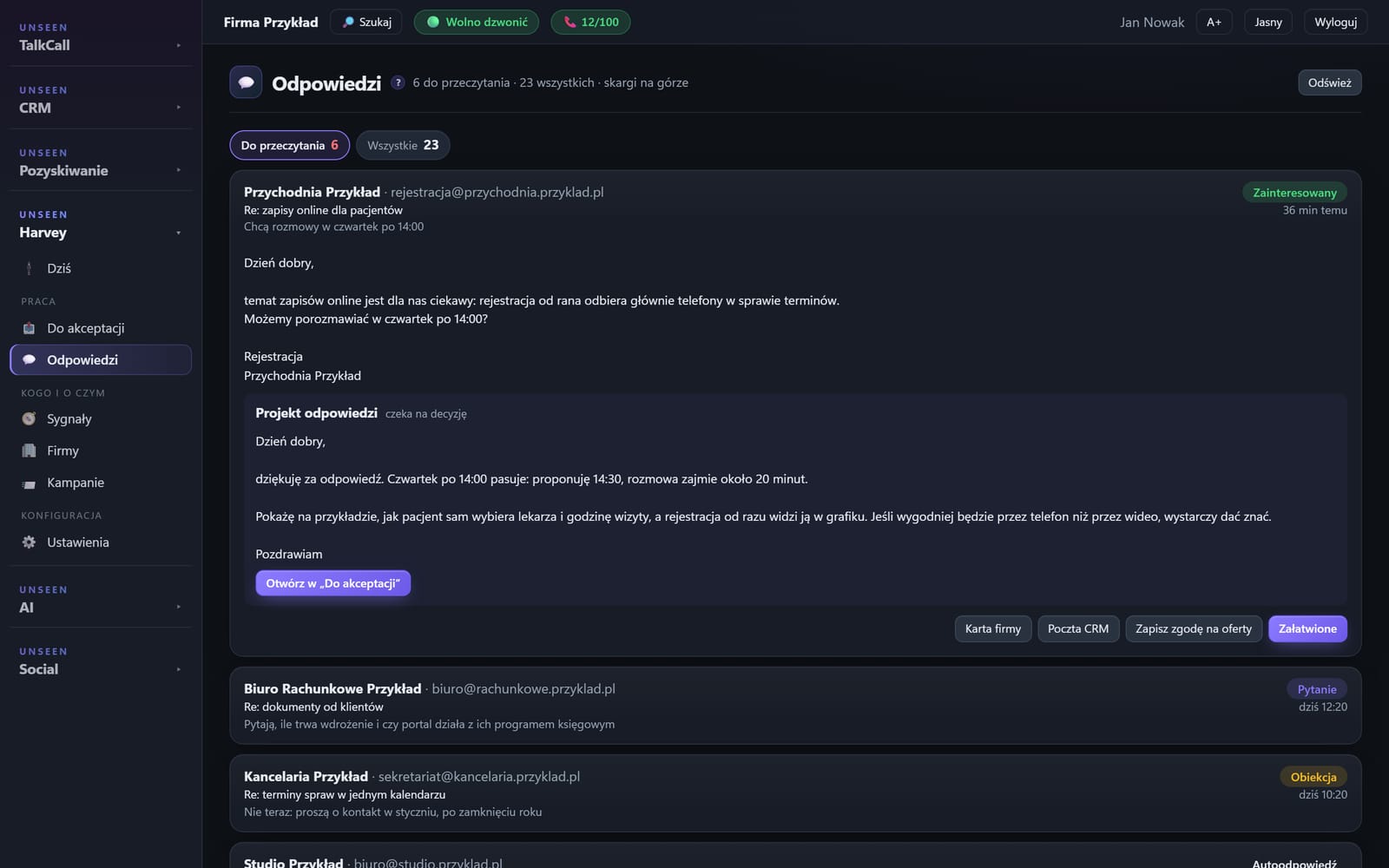
Task: Click the Szukaj search button
Action: click(x=366, y=22)
